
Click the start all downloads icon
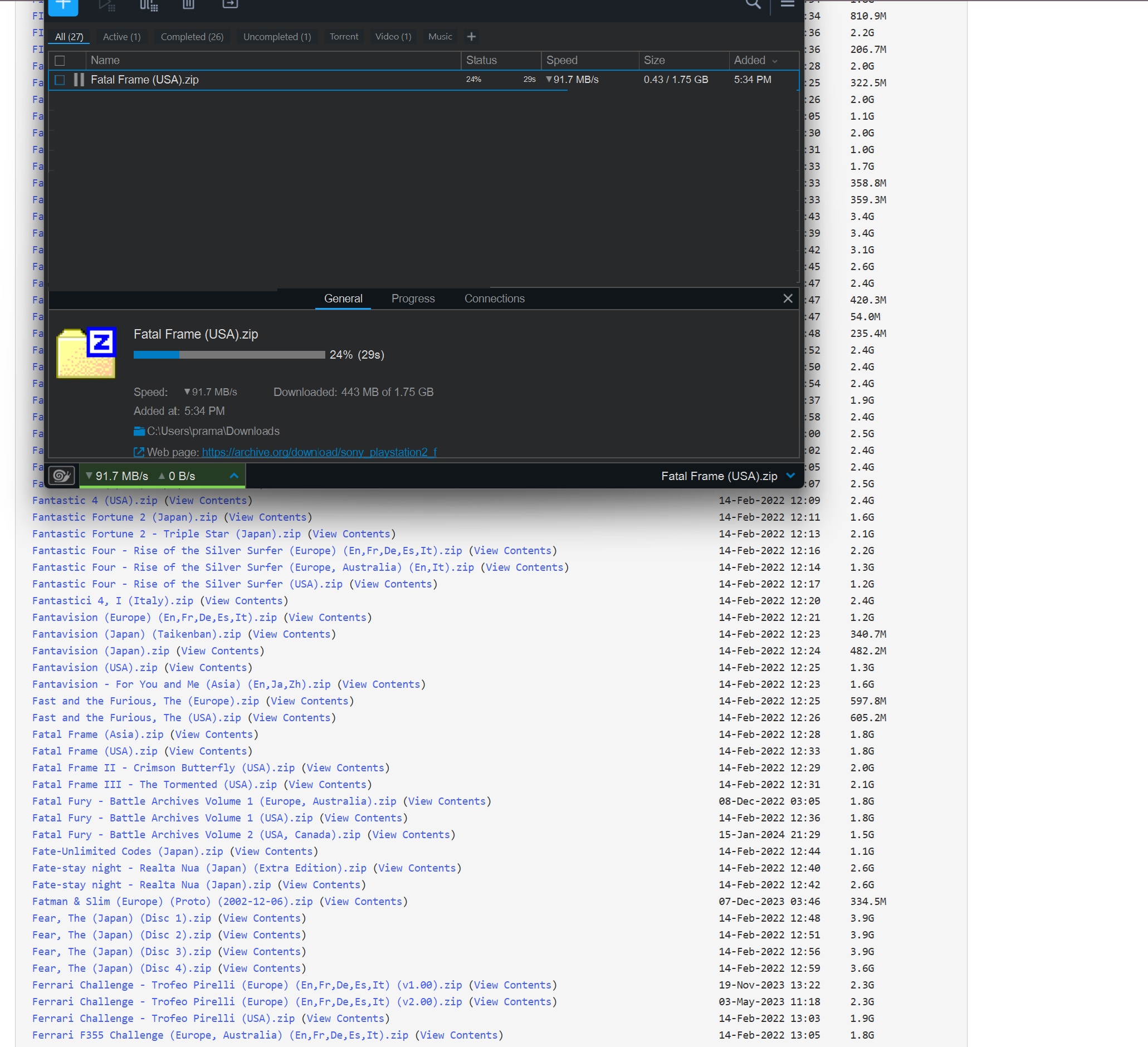[106, 6]
